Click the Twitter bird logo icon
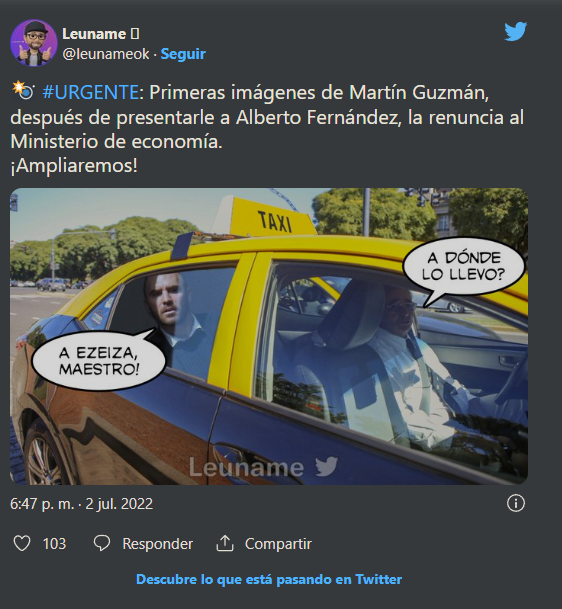 (x=515, y=31)
